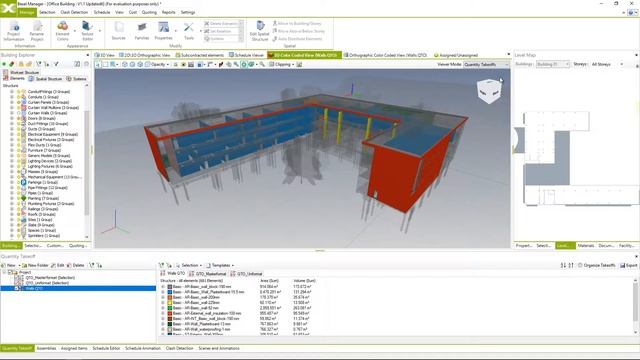640x360 pixels.
Task: Click the Delete Elements command in Modify
Action: (x=221, y=24)
